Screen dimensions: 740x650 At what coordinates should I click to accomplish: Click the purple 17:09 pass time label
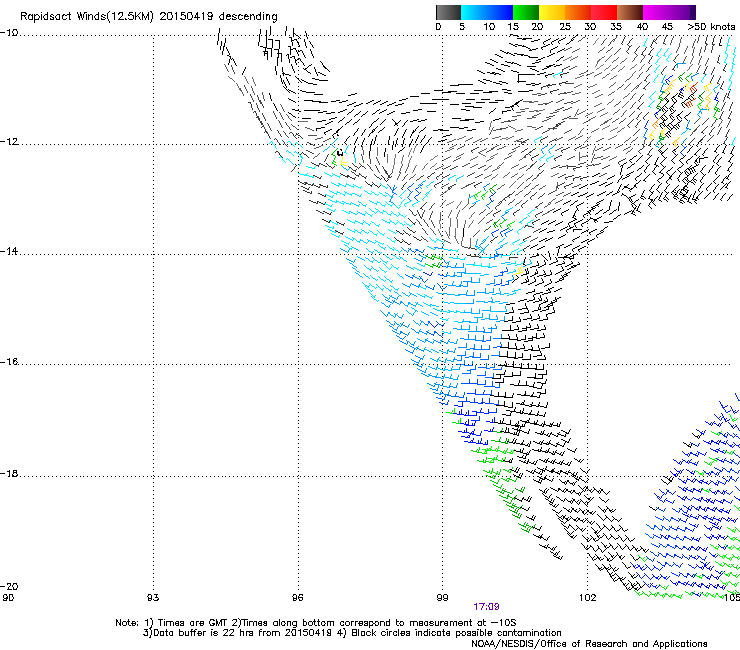coord(487,607)
